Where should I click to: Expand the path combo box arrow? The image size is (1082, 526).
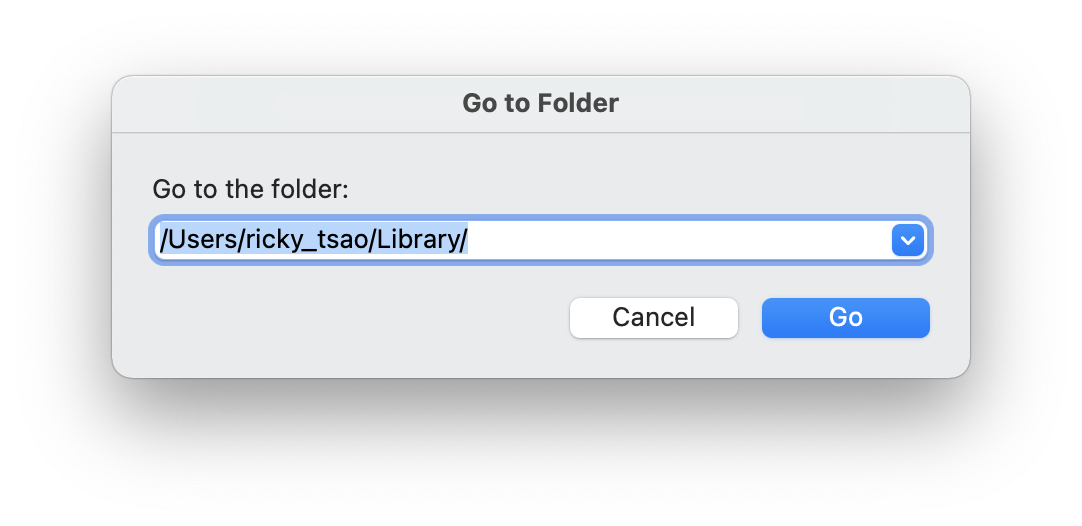tap(907, 240)
